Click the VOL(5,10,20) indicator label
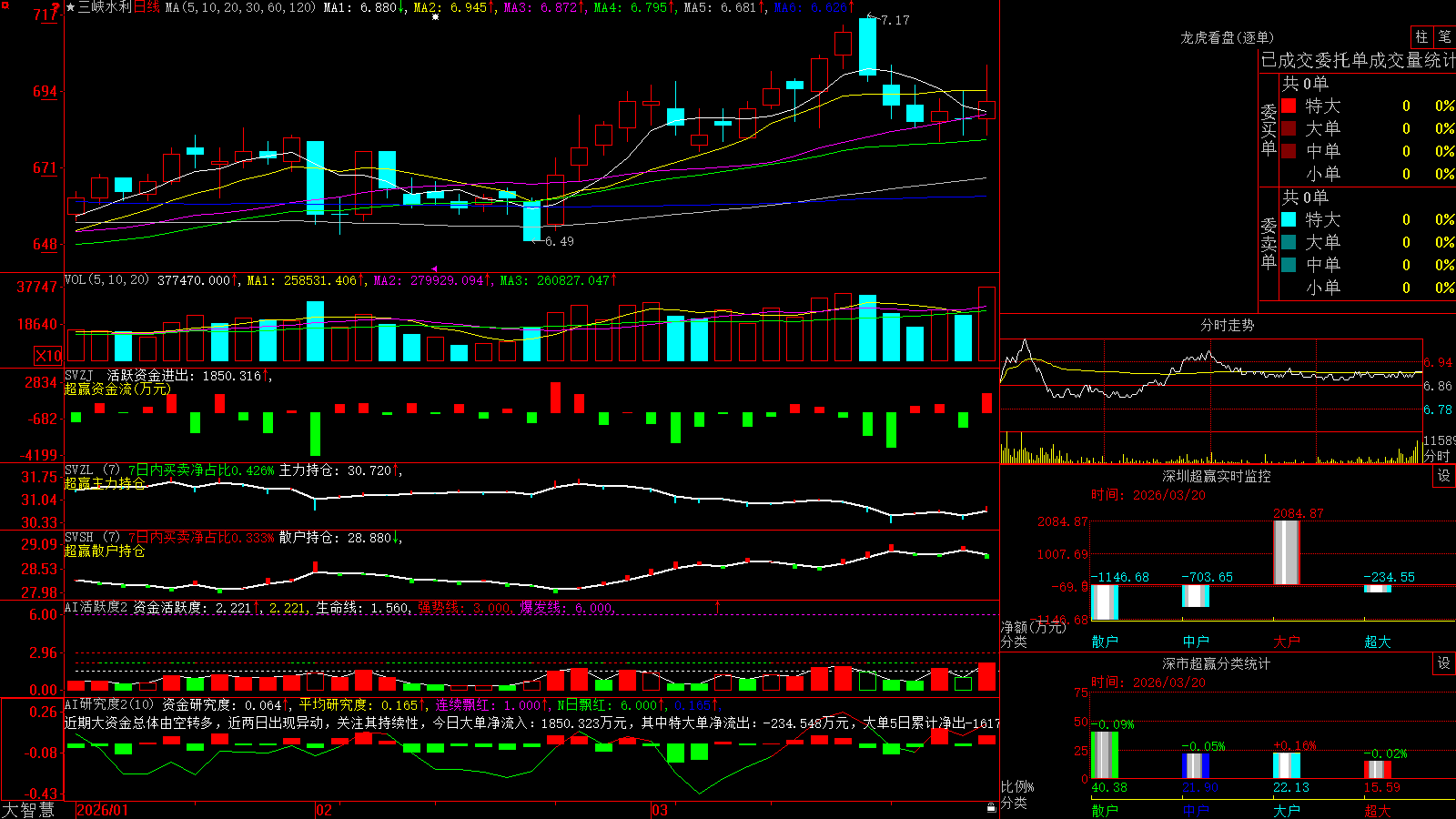 point(106,280)
